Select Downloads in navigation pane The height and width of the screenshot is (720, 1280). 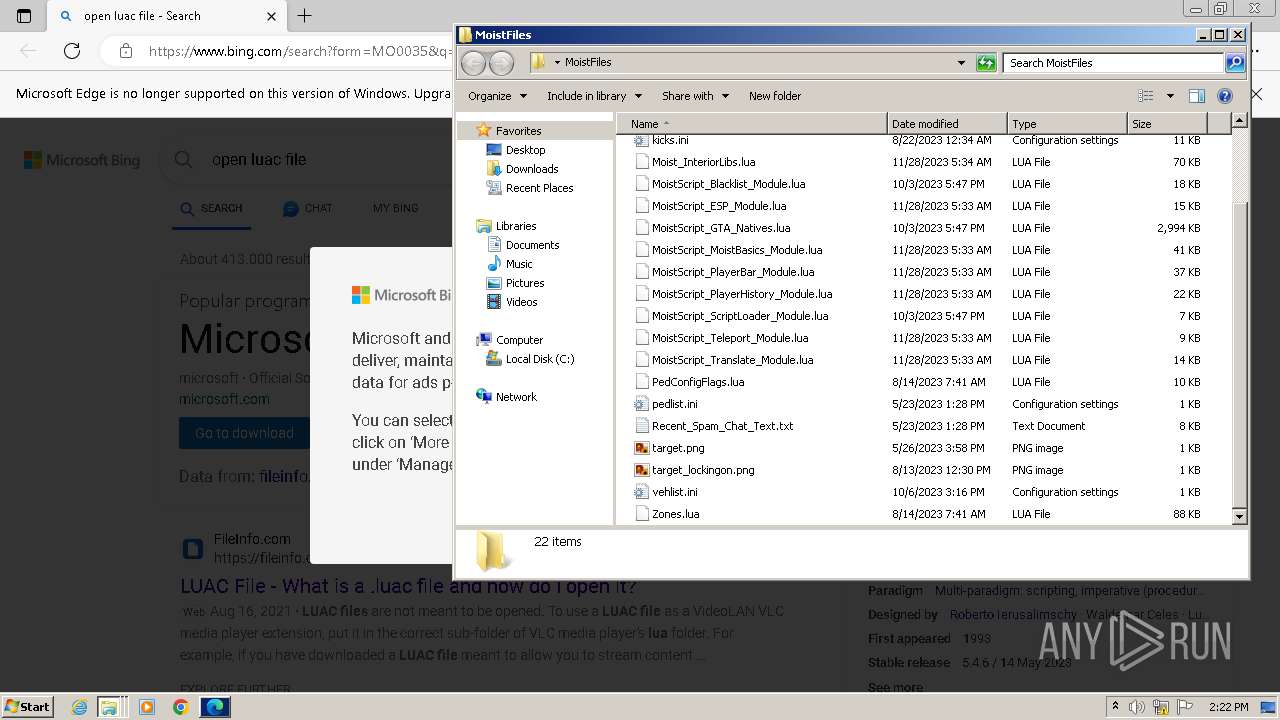pos(532,169)
